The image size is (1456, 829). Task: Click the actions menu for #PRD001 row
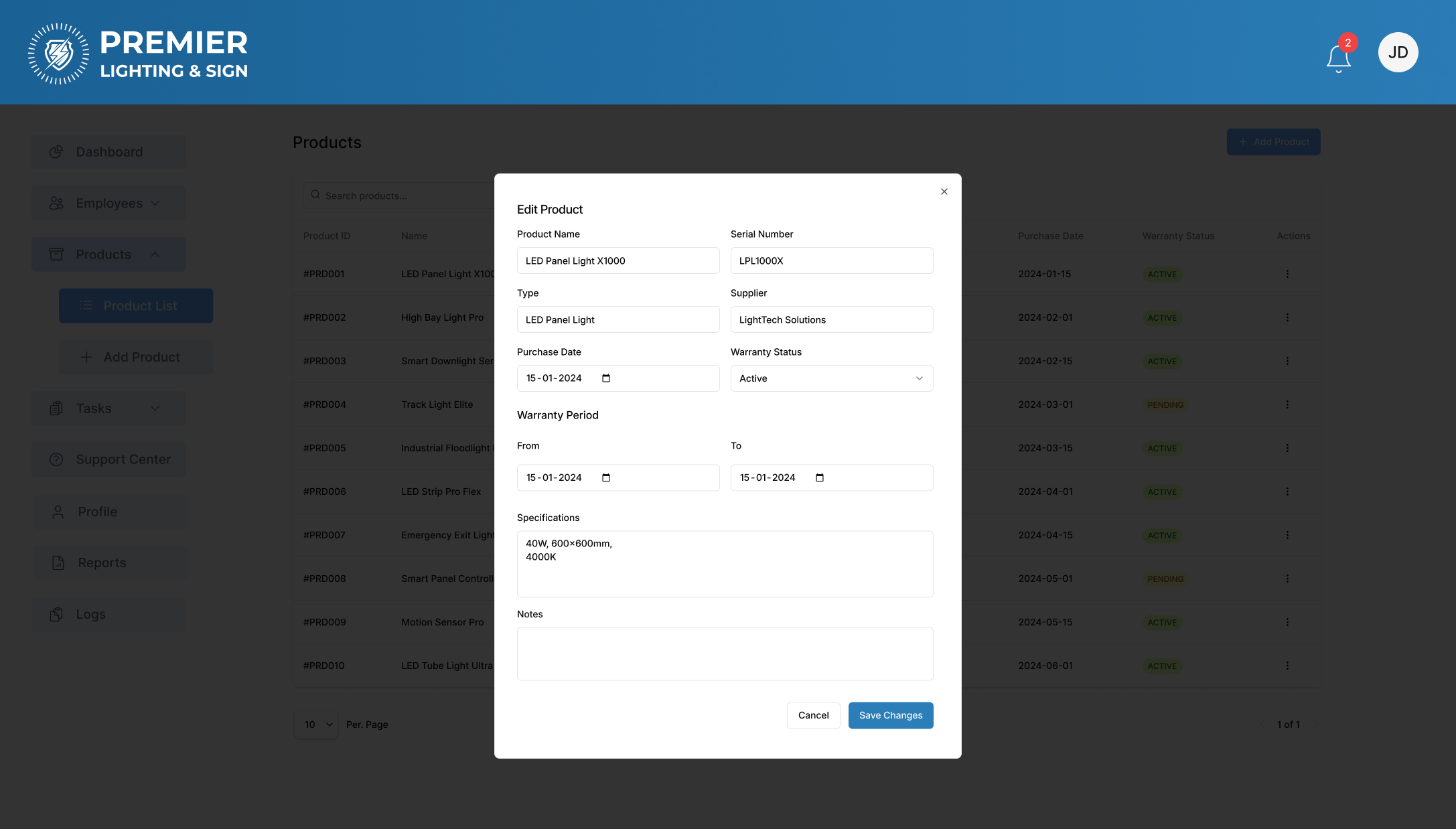point(1287,274)
